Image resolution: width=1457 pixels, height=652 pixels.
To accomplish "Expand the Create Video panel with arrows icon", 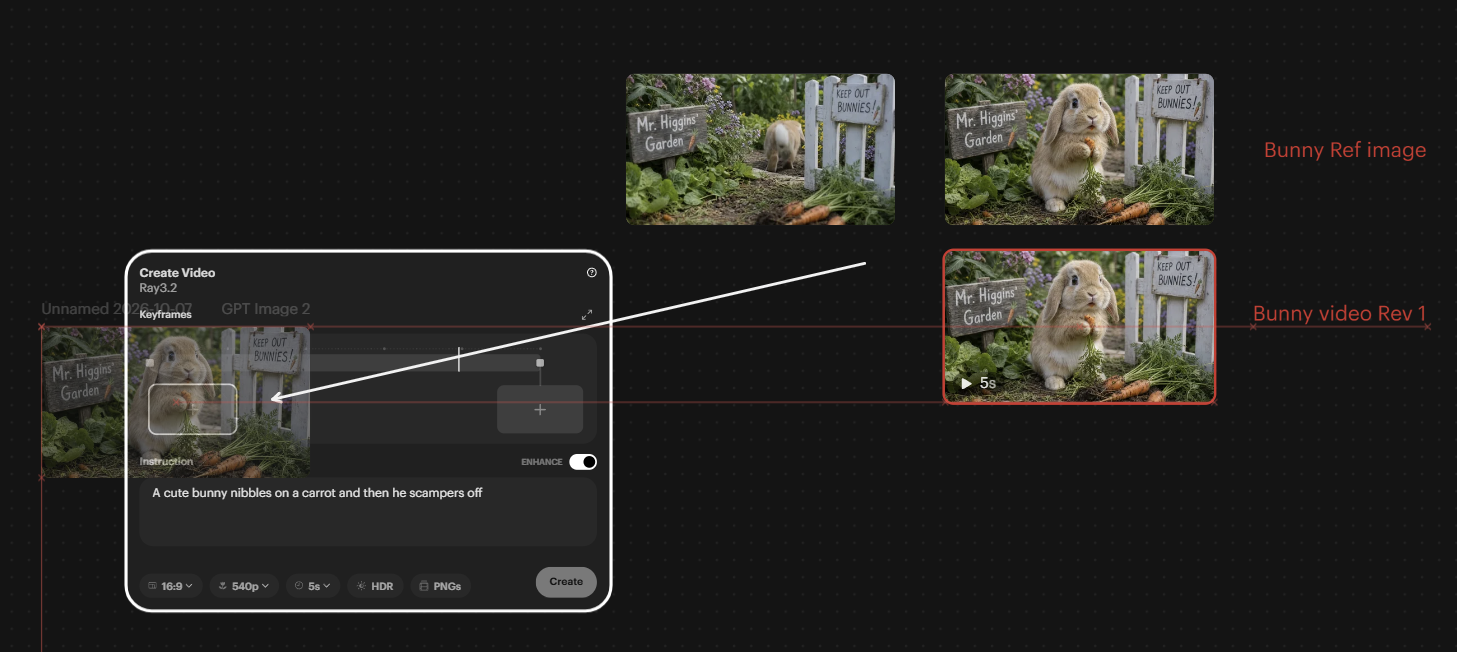I will click(587, 314).
